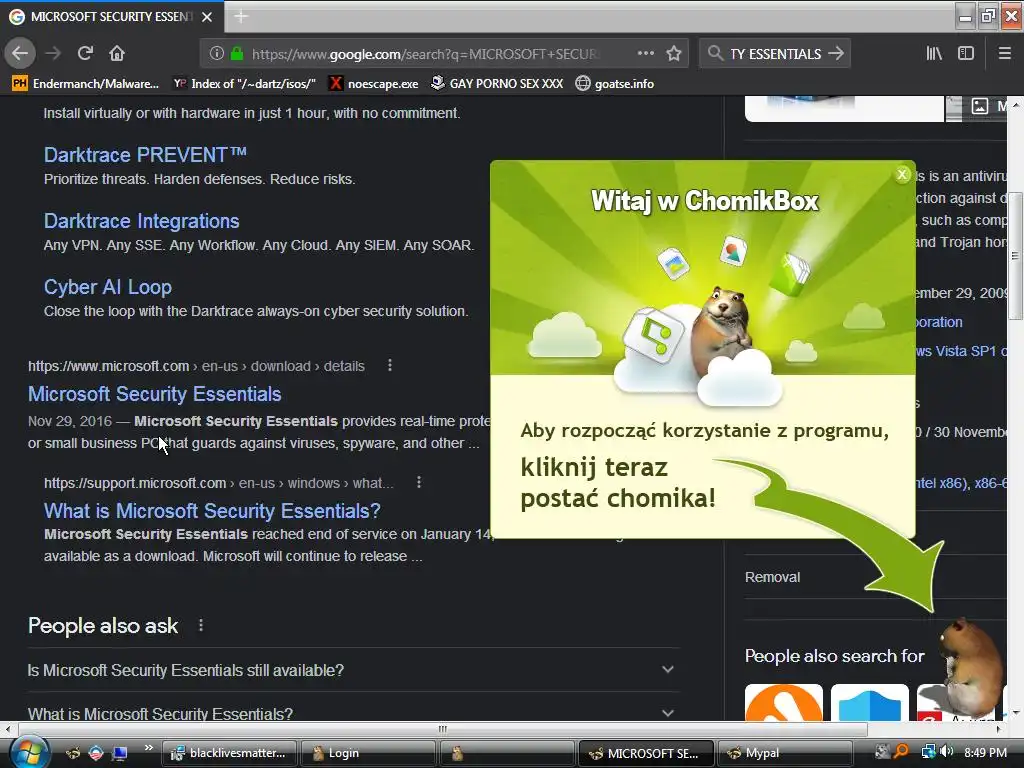Screen dimensions: 1024x768
Task: Open the People also ask options dots
Action: 200,626
